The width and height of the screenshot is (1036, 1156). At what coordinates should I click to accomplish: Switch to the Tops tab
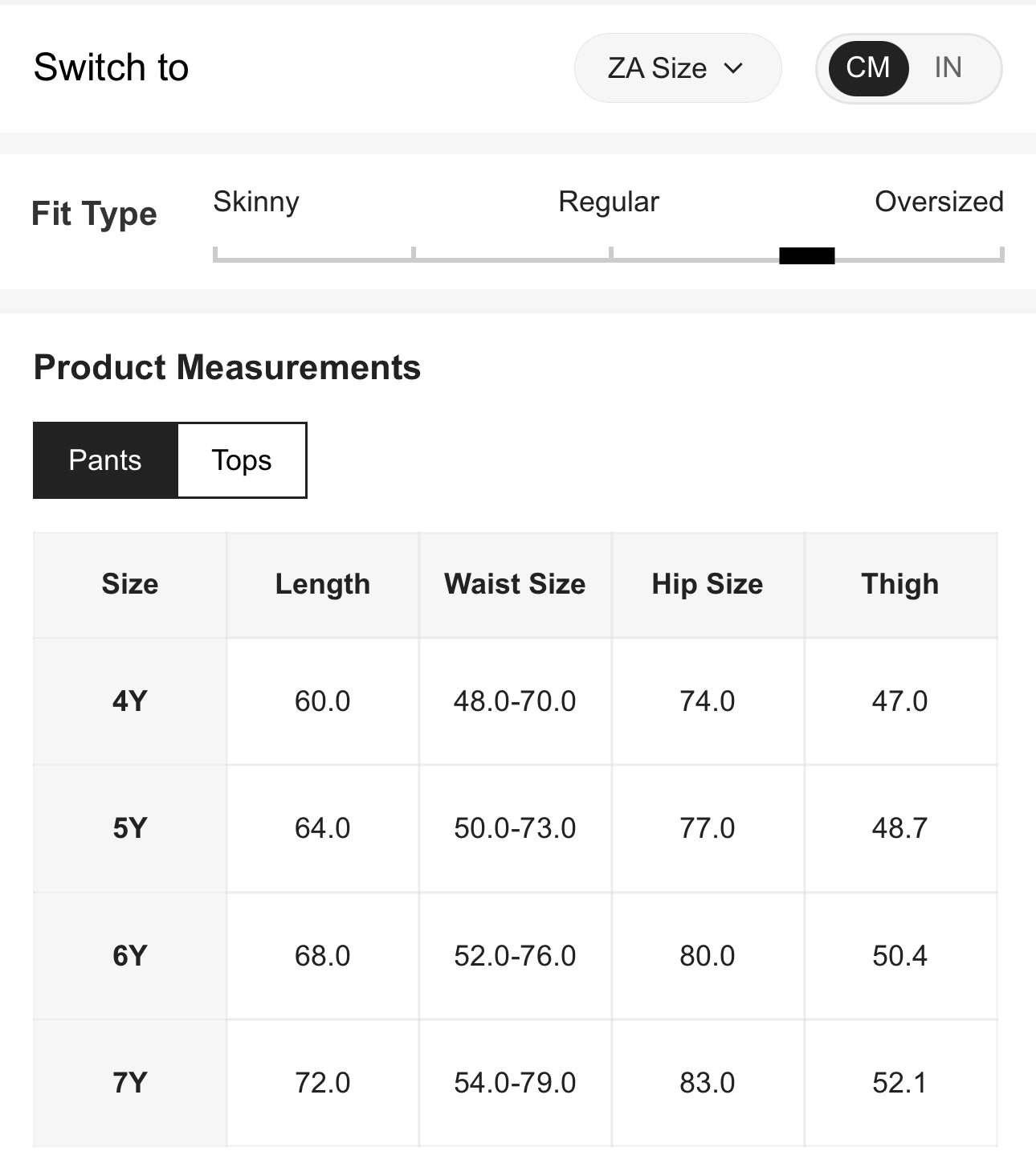coord(242,460)
